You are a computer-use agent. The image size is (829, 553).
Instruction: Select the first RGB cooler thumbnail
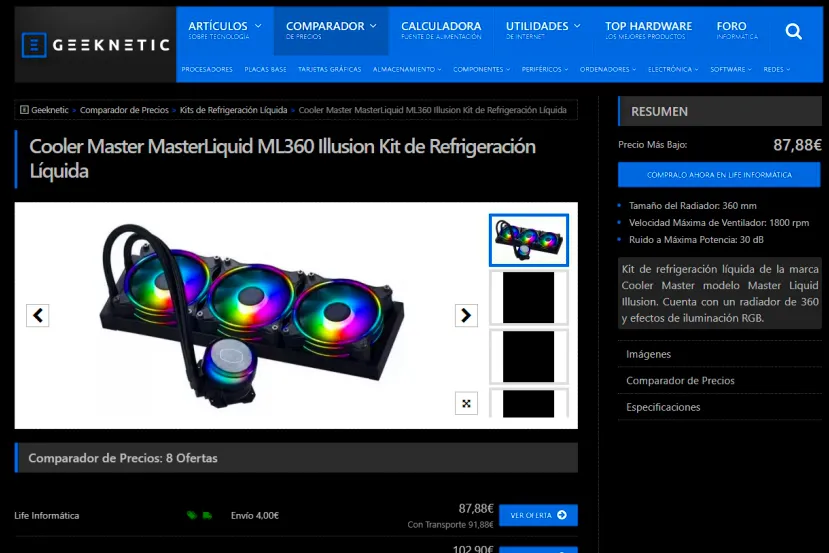[x=528, y=240]
